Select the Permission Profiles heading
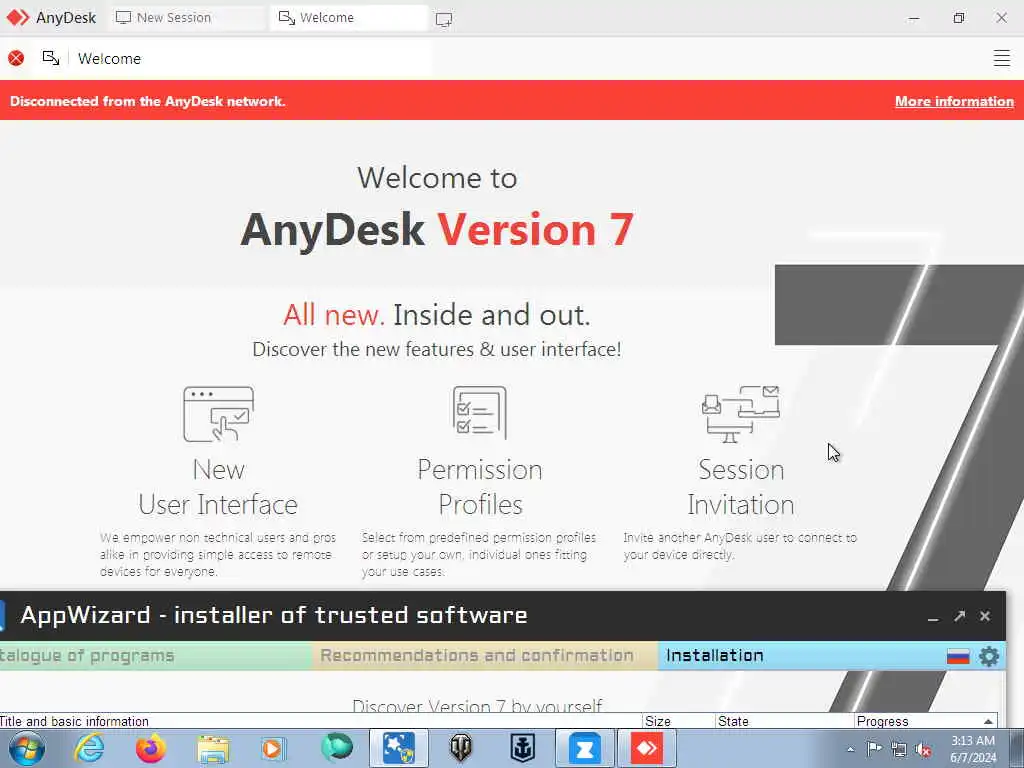Screen dimensions: 1024x768 (x=480, y=487)
